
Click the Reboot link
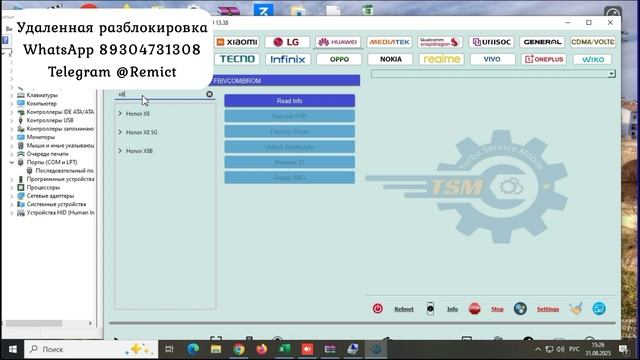tap(404, 309)
